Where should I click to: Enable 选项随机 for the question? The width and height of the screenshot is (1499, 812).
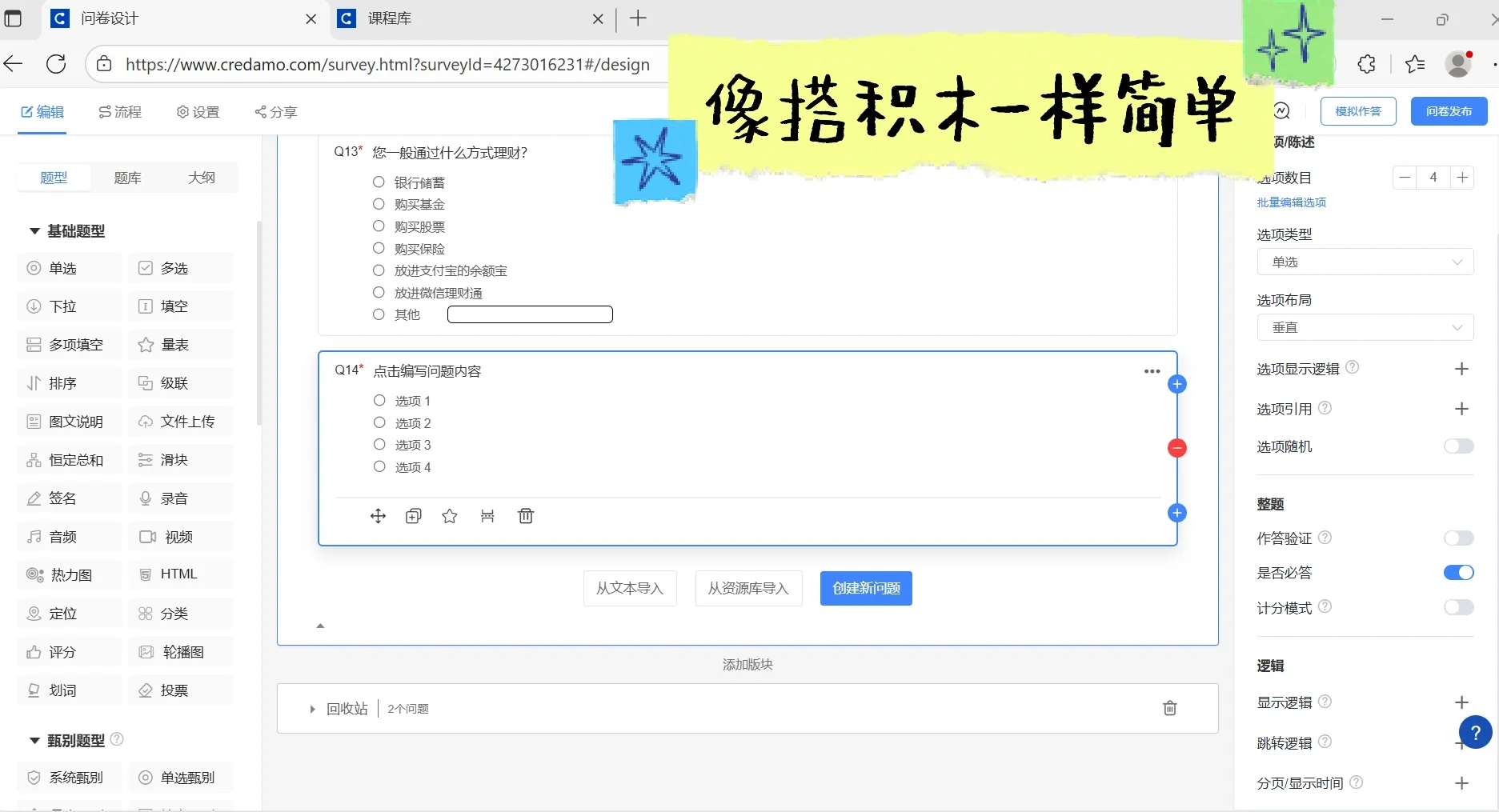(1458, 446)
